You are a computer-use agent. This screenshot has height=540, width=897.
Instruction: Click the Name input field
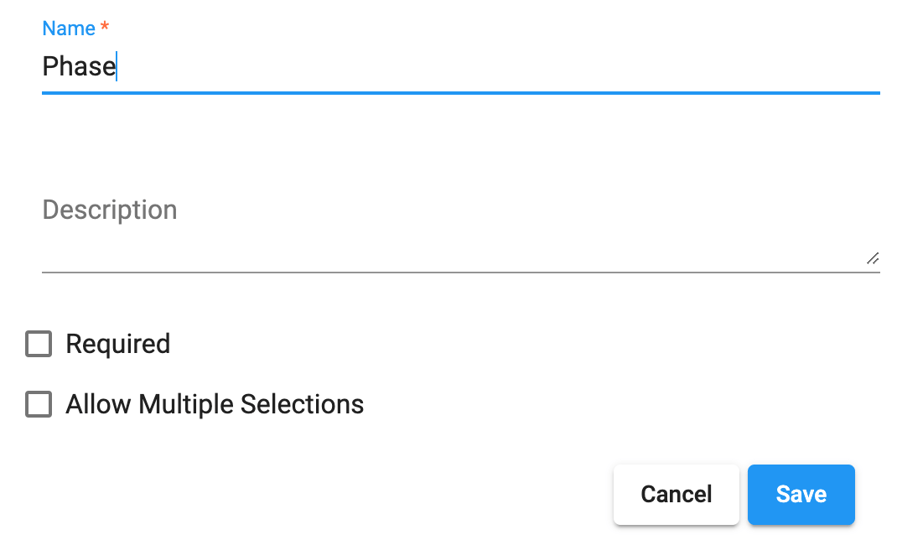[x=460, y=67]
